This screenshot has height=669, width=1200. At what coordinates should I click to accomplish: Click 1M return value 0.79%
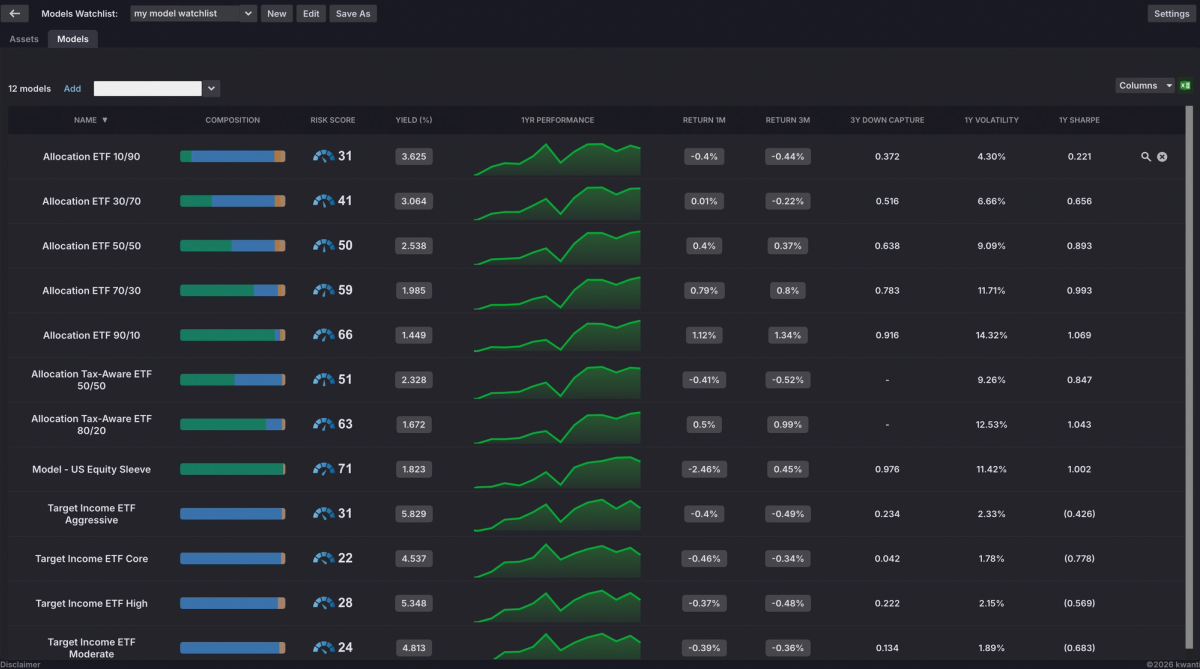(705, 290)
